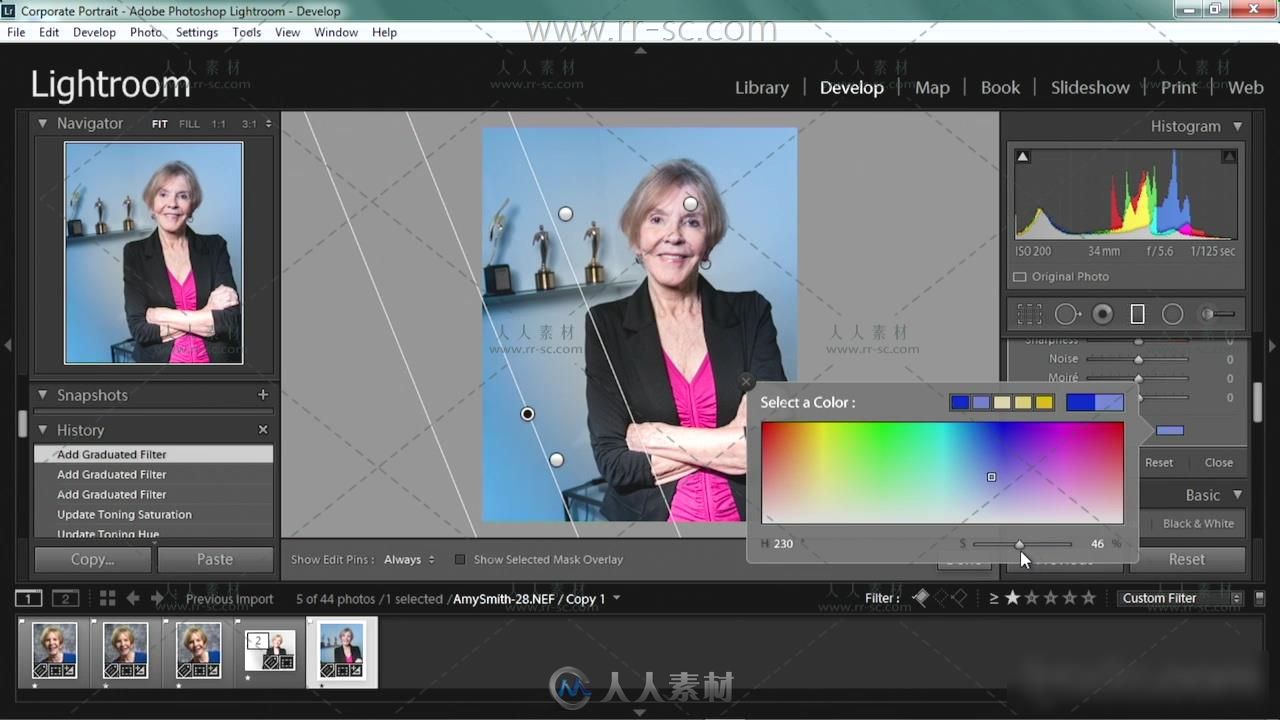The height and width of the screenshot is (720, 1280).
Task: Hide the top module picker panel
Action: pyautogui.click(x=640, y=50)
